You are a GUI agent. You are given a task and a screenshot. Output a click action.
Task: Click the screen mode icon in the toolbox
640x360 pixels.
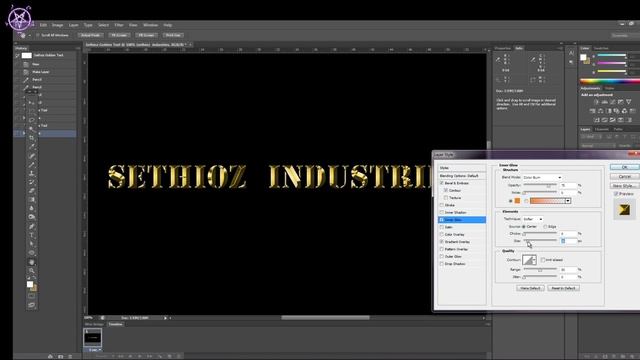32,305
